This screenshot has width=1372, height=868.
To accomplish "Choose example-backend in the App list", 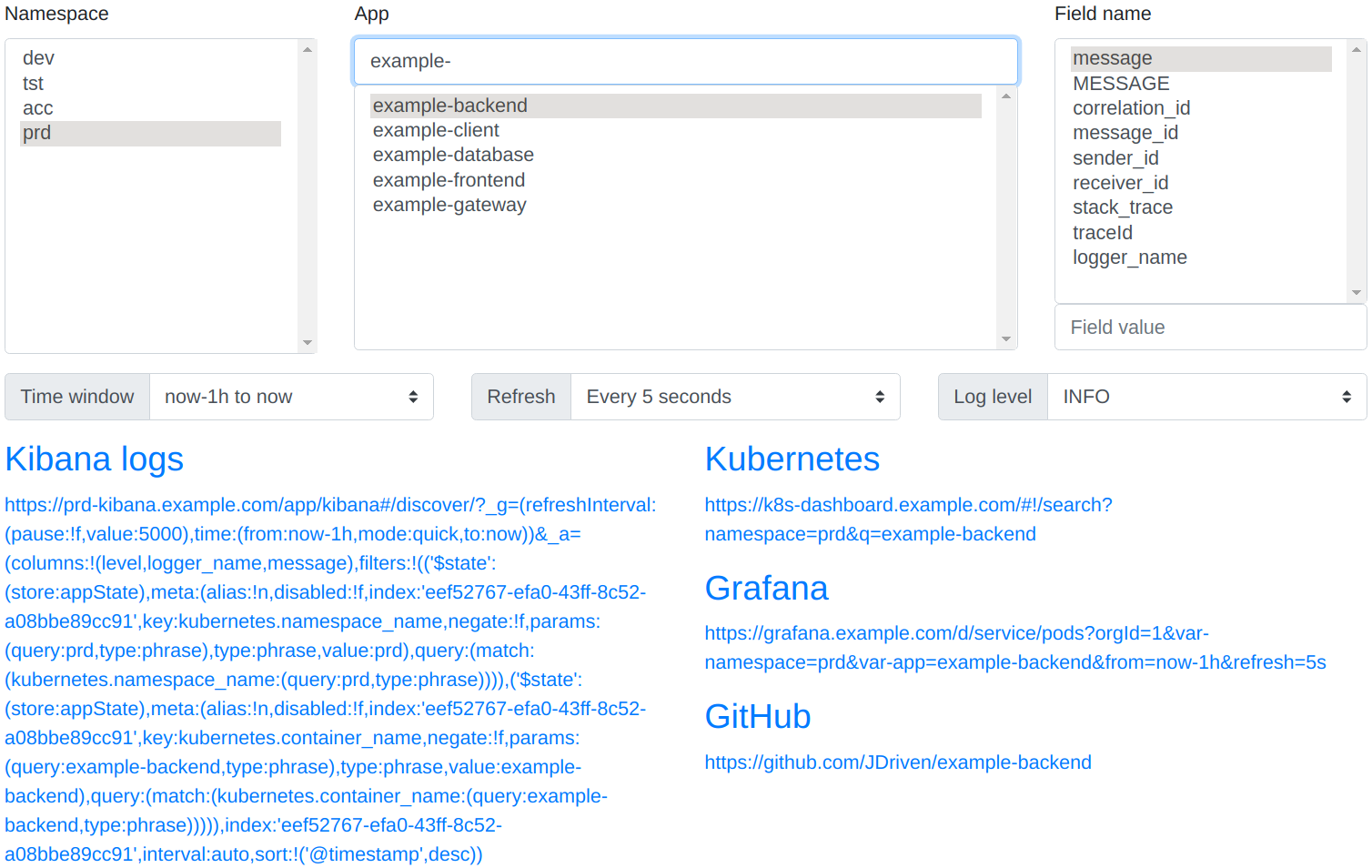I will click(x=676, y=106).
